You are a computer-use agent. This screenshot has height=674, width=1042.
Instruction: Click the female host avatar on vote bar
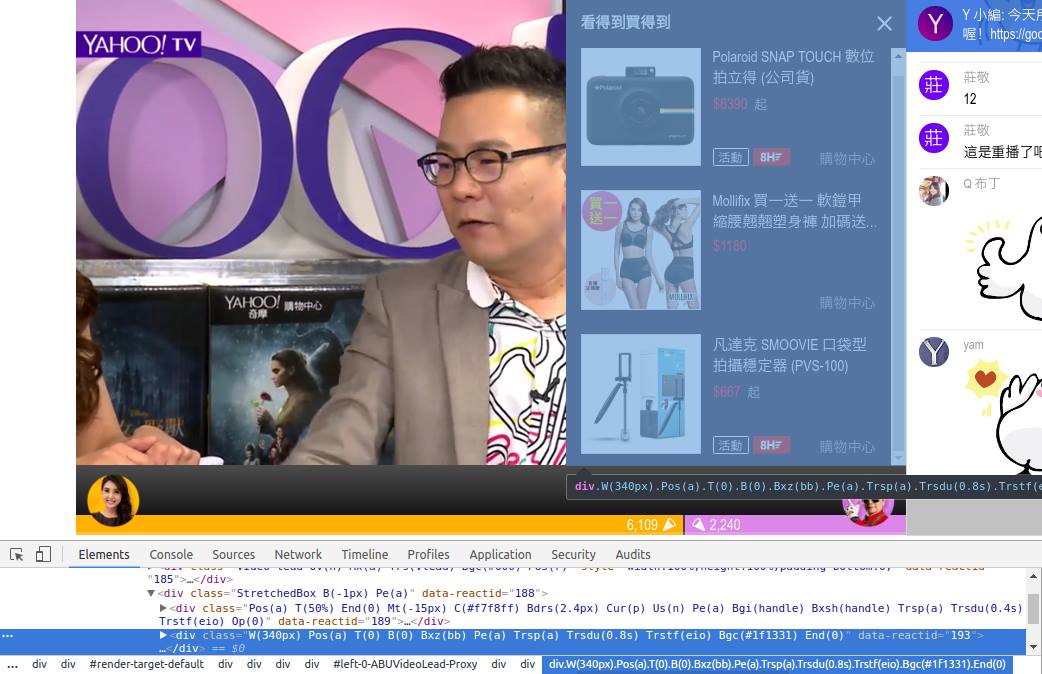point(113,501)
